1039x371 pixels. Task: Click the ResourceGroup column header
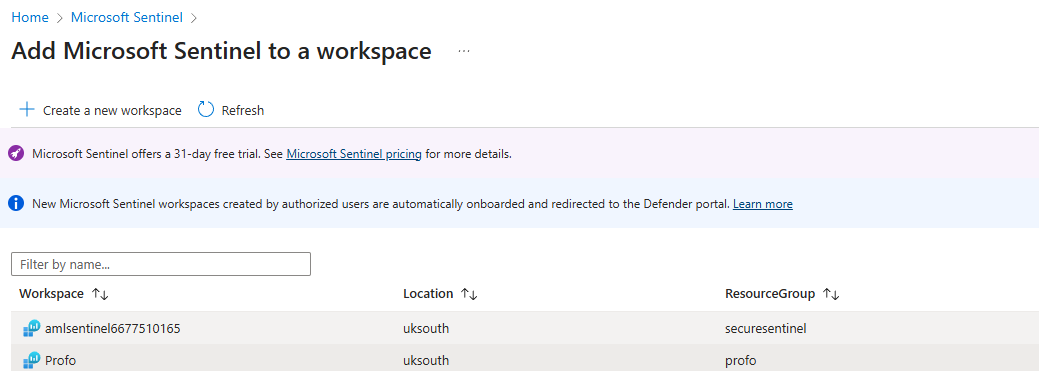(770, 293)
